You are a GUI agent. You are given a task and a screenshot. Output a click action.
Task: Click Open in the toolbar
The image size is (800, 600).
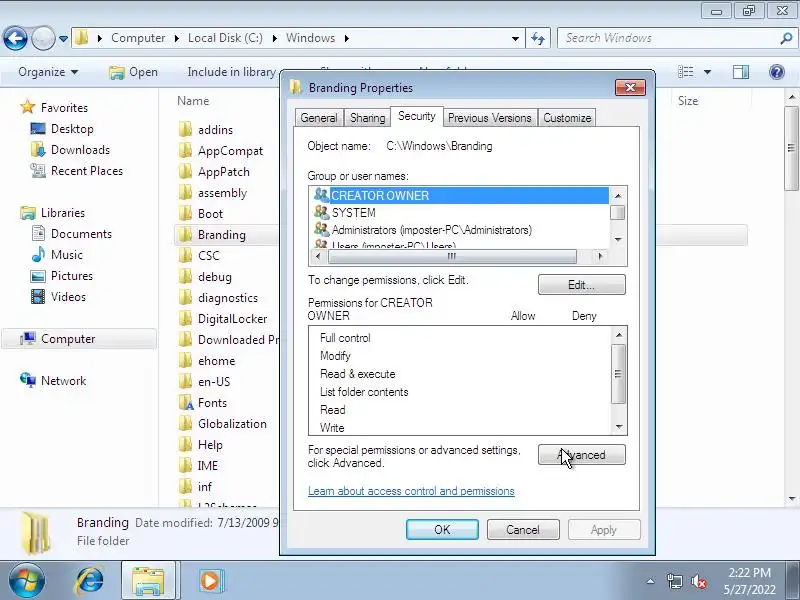tap(133, 72)
